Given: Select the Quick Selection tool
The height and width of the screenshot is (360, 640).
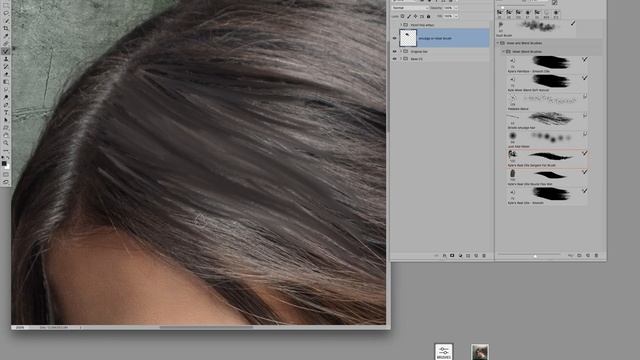Looking at the screenshot, I should pos(6,20).
